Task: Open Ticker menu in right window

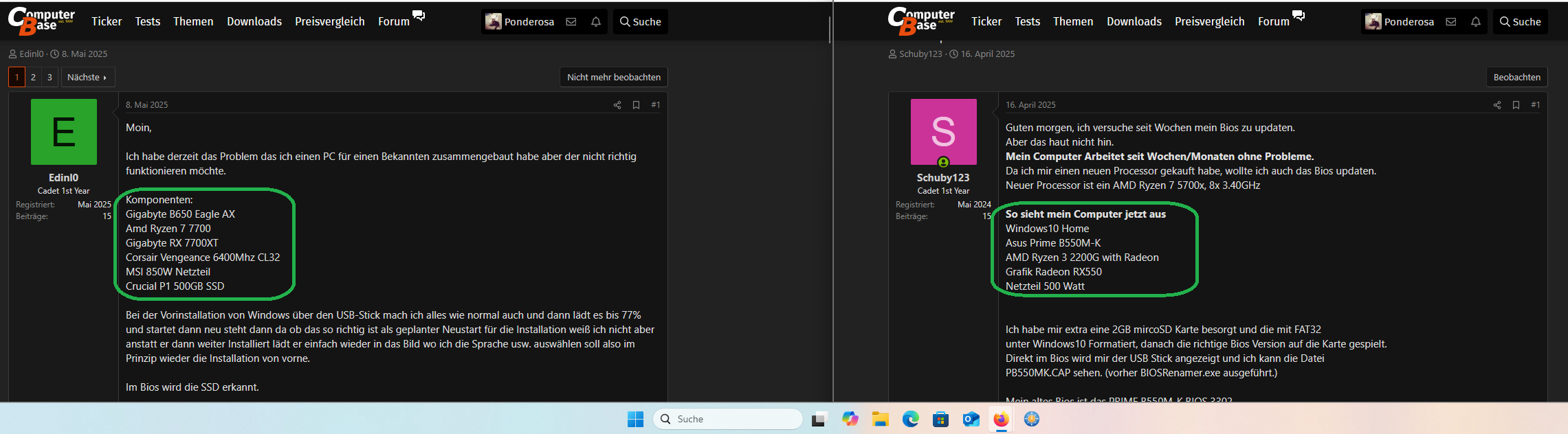Action: tap(986, 22)
